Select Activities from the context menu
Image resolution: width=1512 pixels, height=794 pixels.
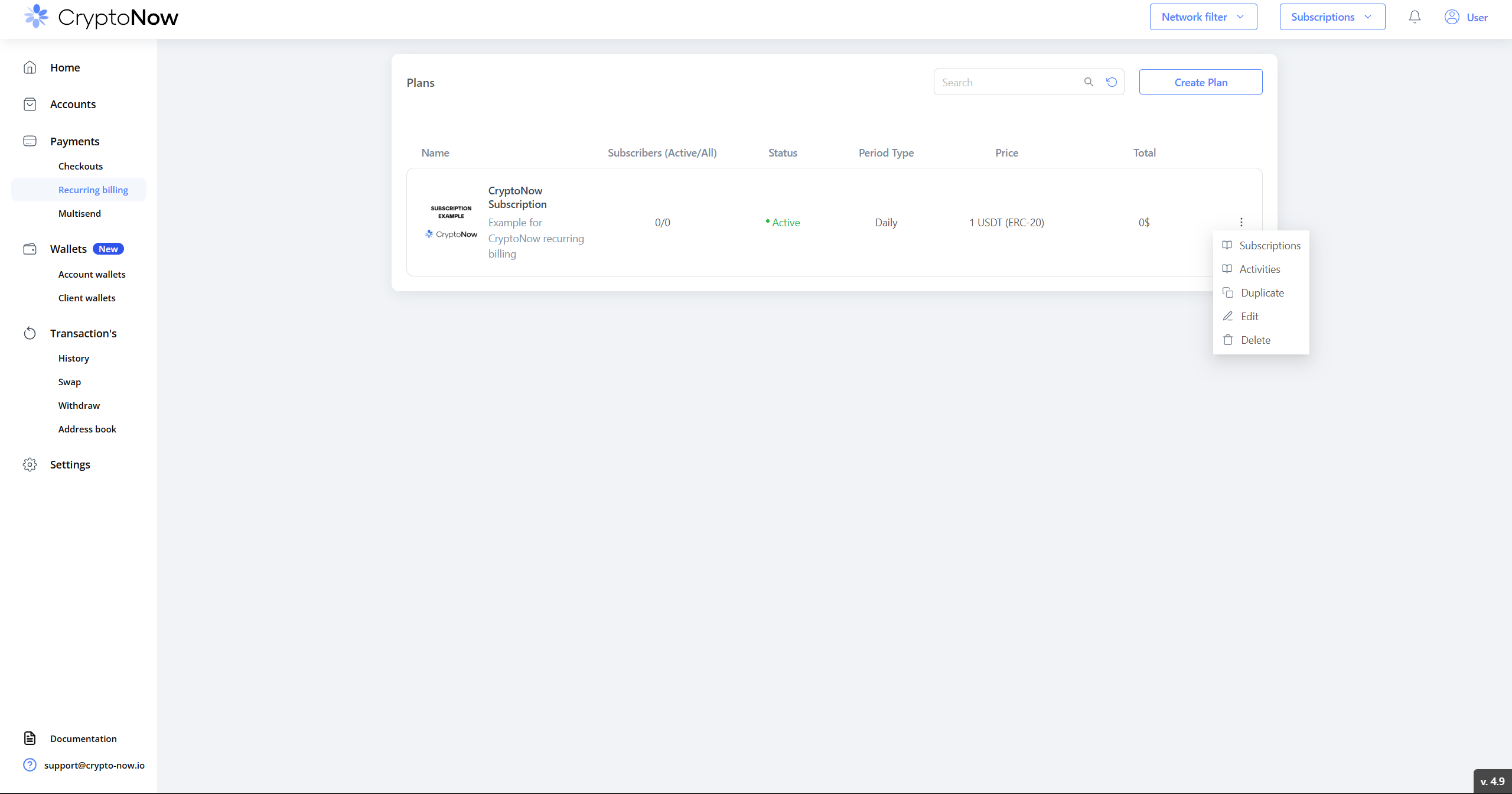1261,269
